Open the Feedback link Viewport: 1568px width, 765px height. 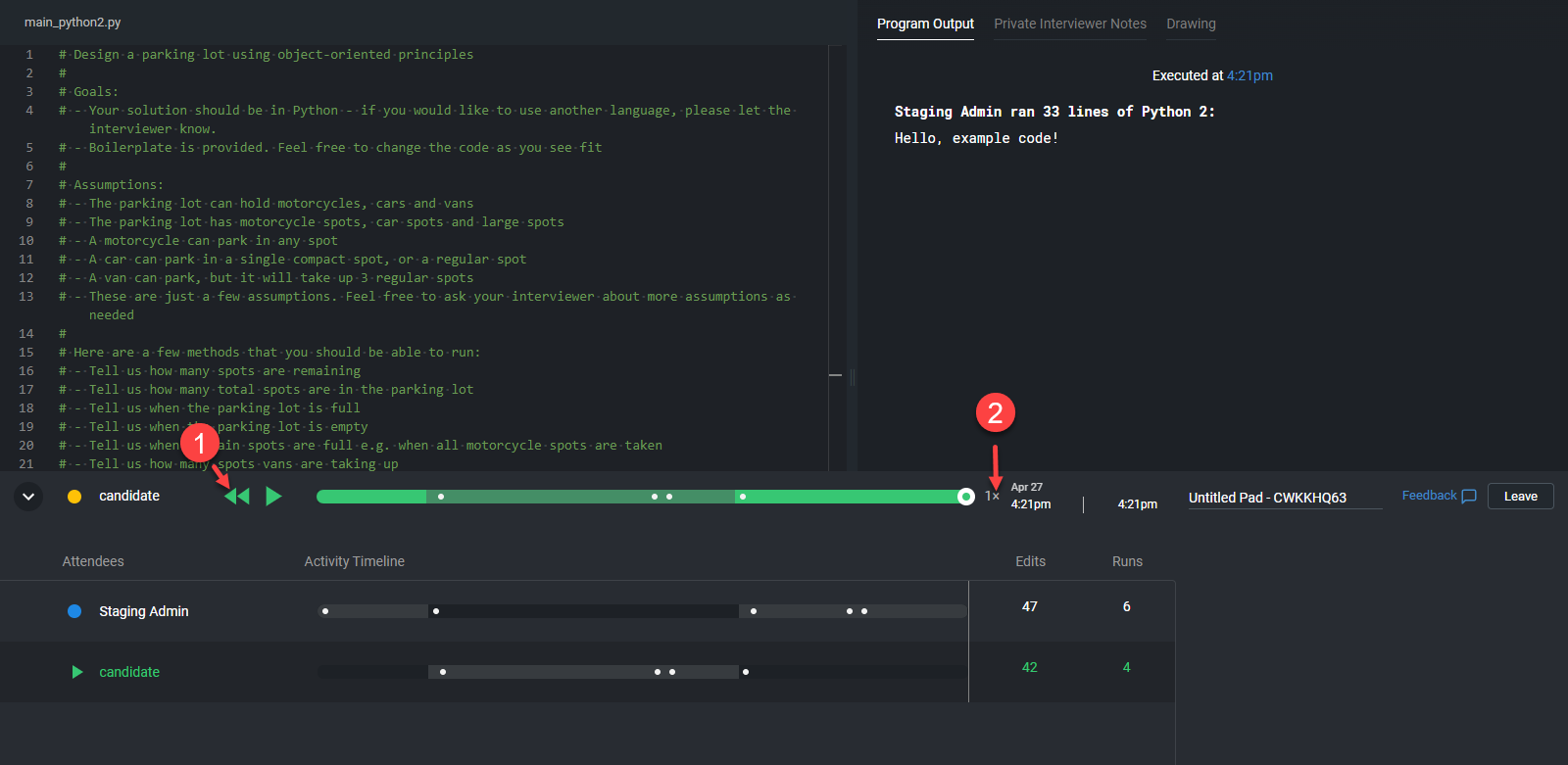pos(1429,496)
